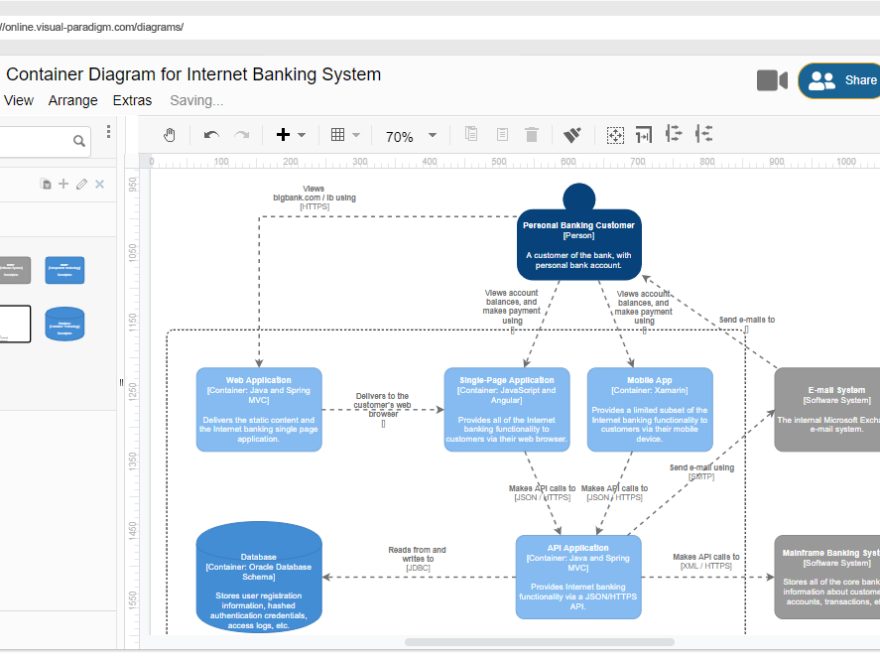Close the shape library with the X icon
The width and height of the screenshot is (880, 660).
[x=98, y=184]
